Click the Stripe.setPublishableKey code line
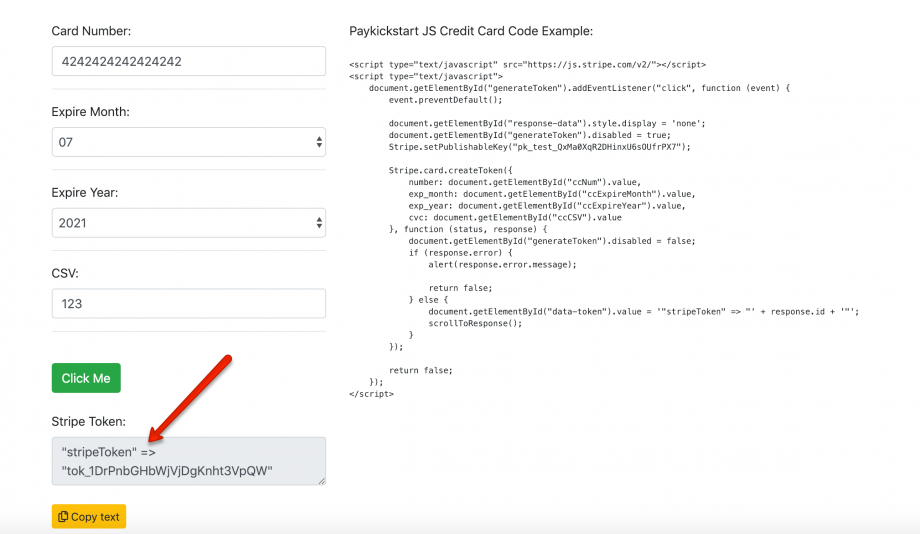The image size is (920, 534). tap(539, 147)
